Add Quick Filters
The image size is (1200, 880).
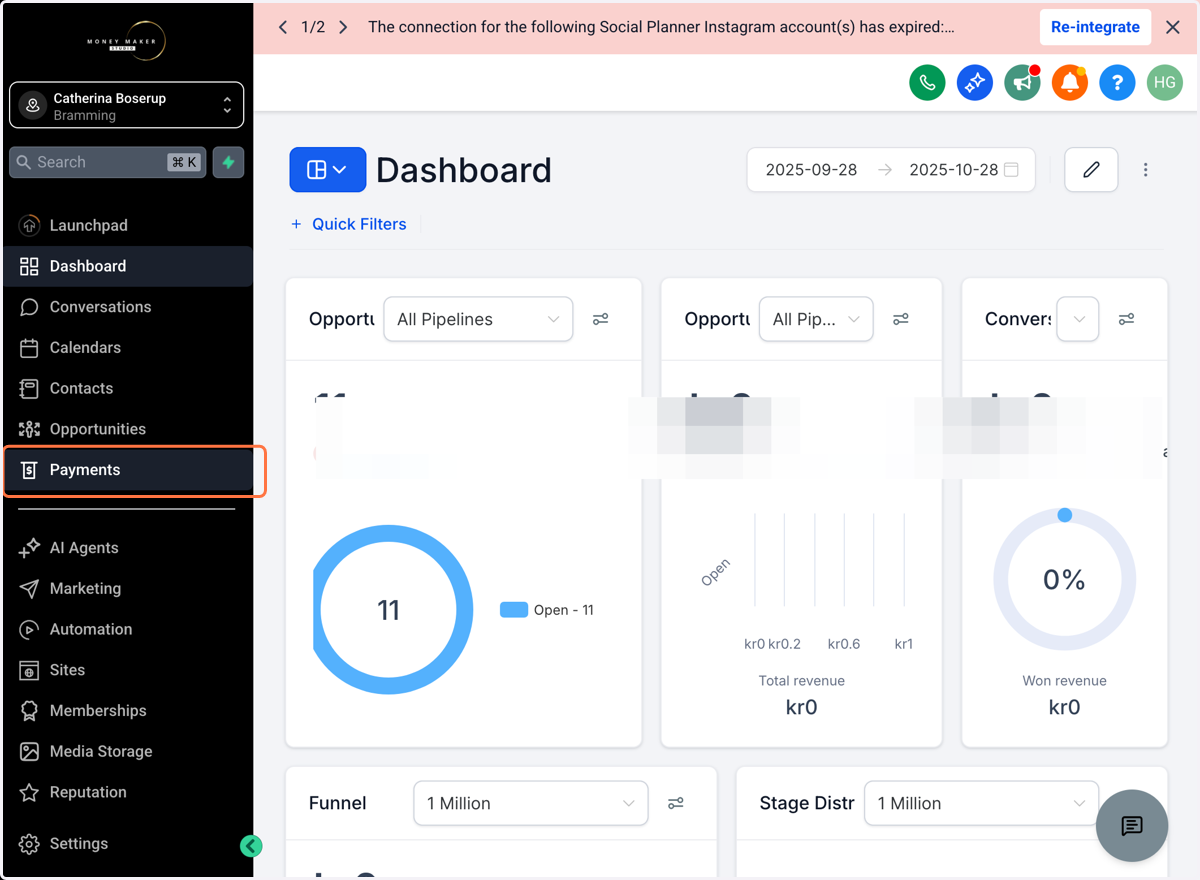pyautogui.click(x=348, y=224)
